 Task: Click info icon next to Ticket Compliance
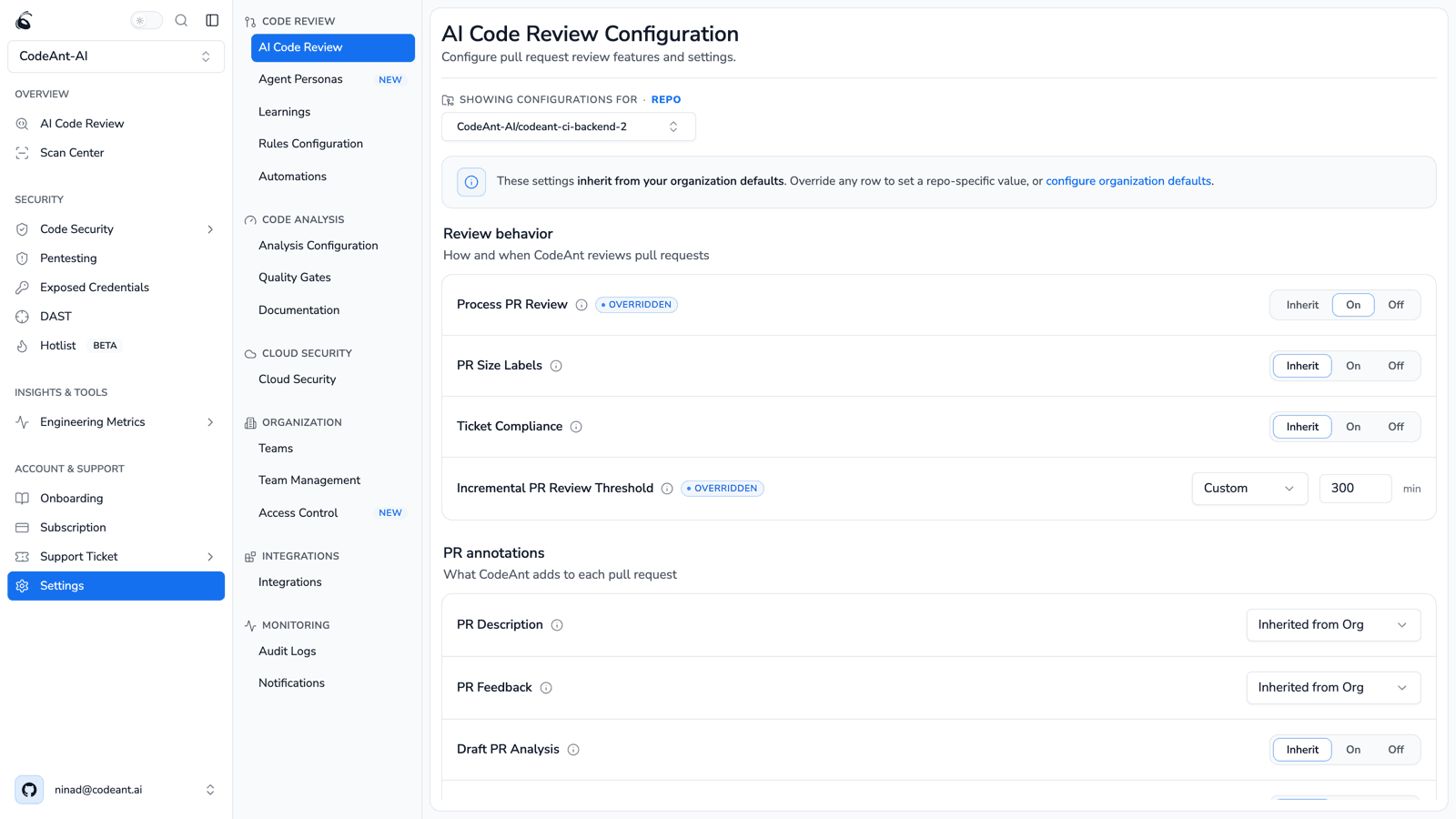pos(576,427)
